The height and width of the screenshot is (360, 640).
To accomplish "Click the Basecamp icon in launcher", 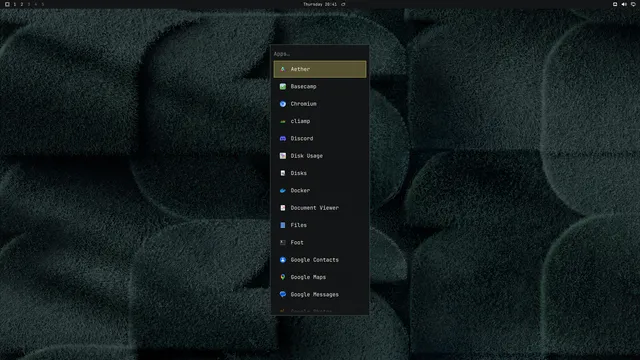I will point(283,87).
